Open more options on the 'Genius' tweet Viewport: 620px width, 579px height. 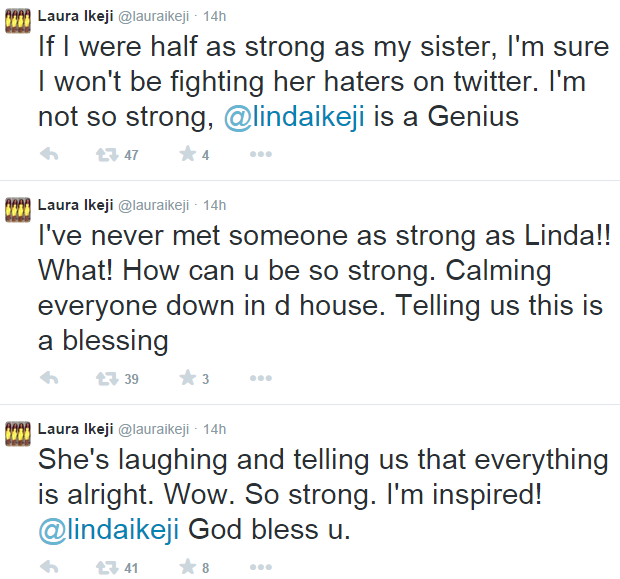[260, 155]
